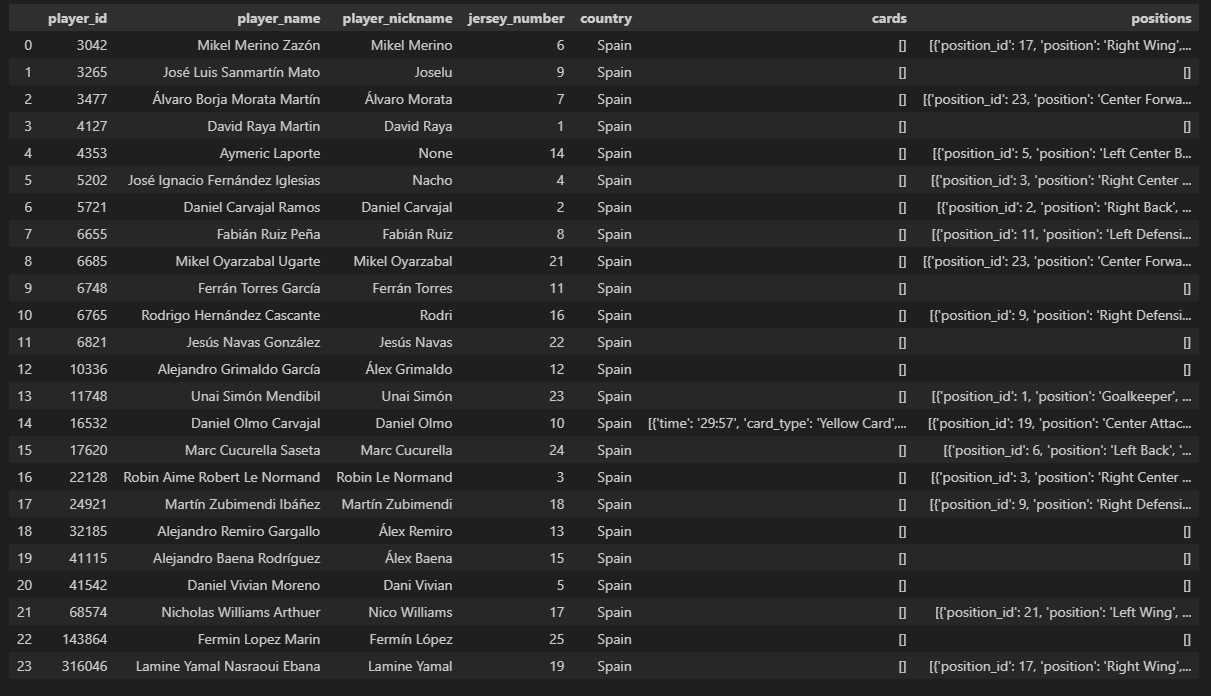This screenshot has width=1211, height=696.
Task: Click jersey number 21
Action: (x=556, y=261)
